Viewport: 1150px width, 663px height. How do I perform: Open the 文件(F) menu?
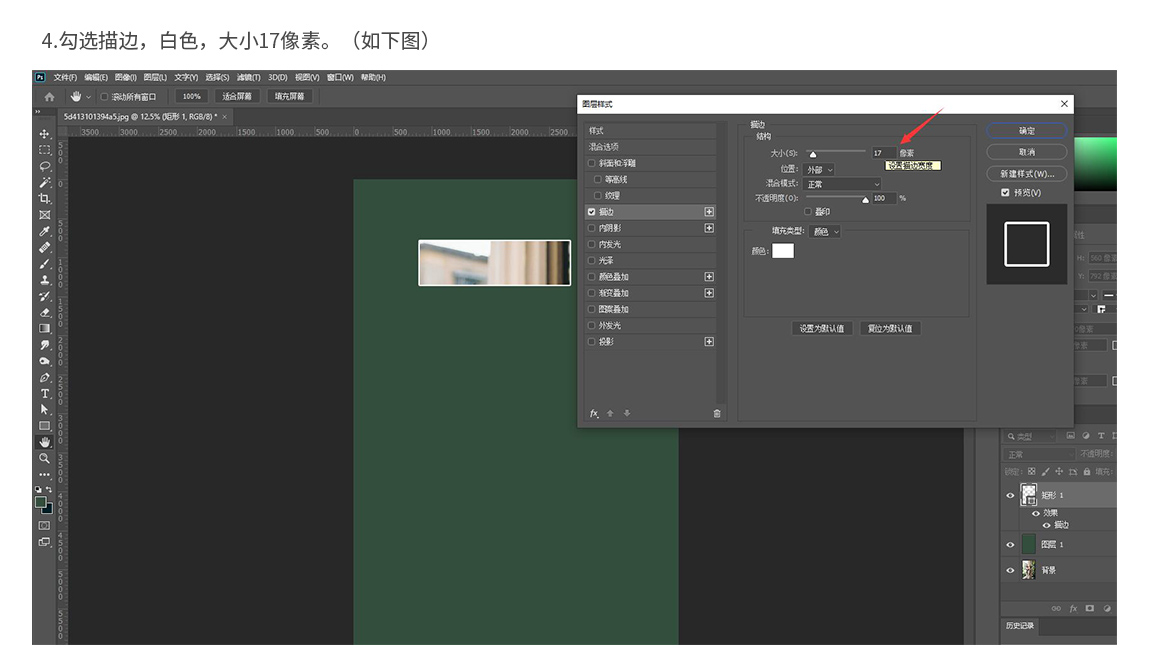click(x=65, y=77)
